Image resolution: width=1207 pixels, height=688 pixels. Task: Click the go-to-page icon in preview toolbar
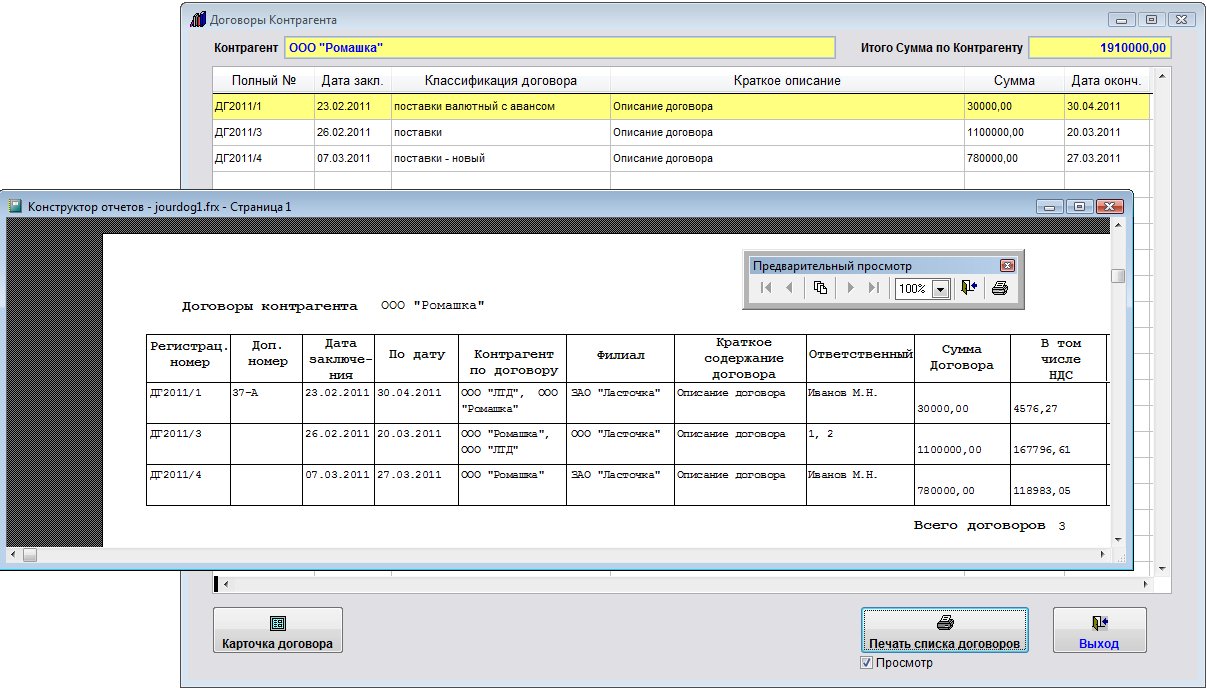point(820,288)
